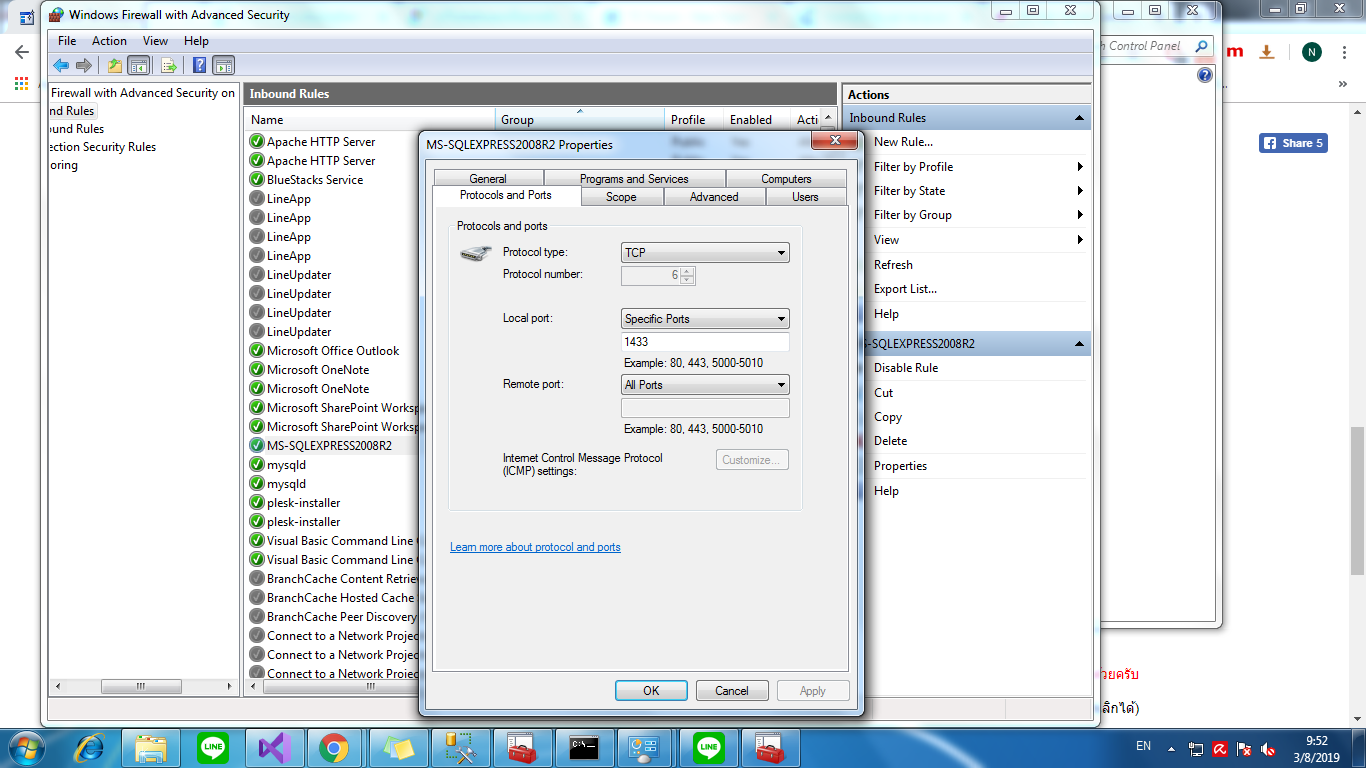This screenshot has width=1366, height=768.
Task: Expand the Filter by Group submenu
Action: coord(1081,215)
